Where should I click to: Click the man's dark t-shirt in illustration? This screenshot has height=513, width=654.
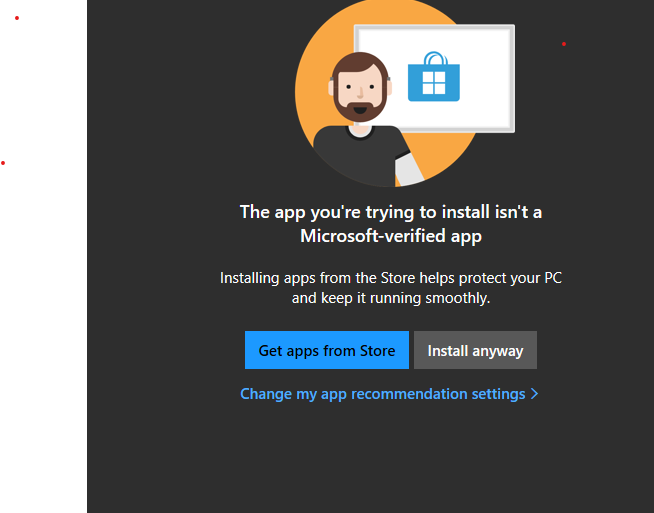click(x=359, y=156)
